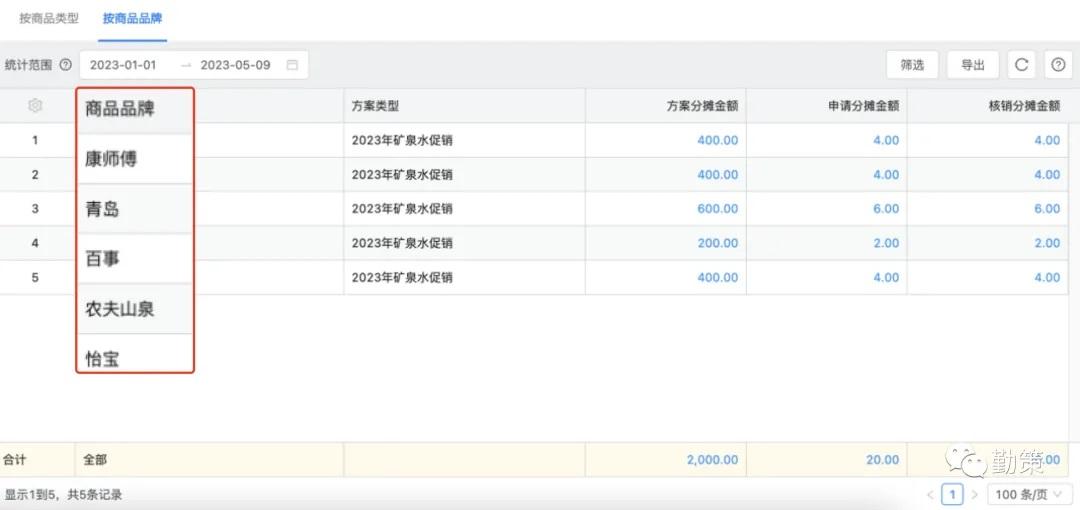Image resolution: width=1080 pixels, height=510 pixels.
Task: Open column settings gear icon
Action: pyautogui.click(x=35, y=106)
